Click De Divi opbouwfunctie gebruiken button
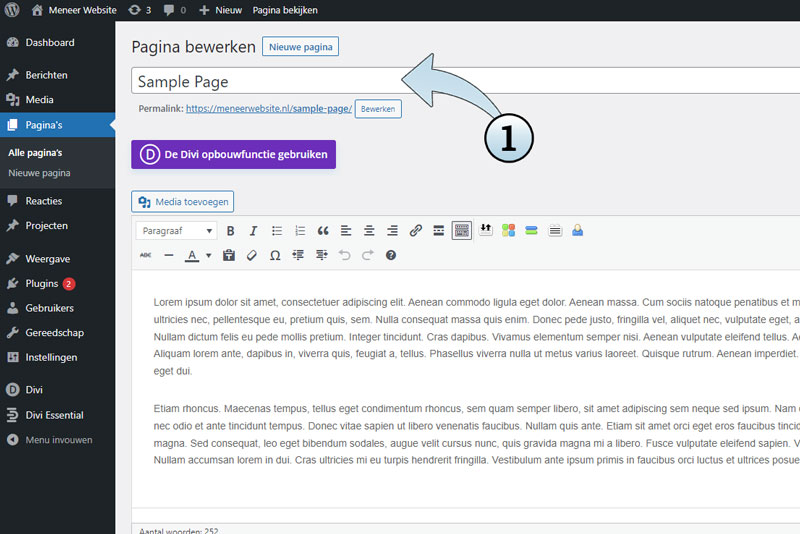The height and width of the screenshot is (534, 800). [233, 154]
